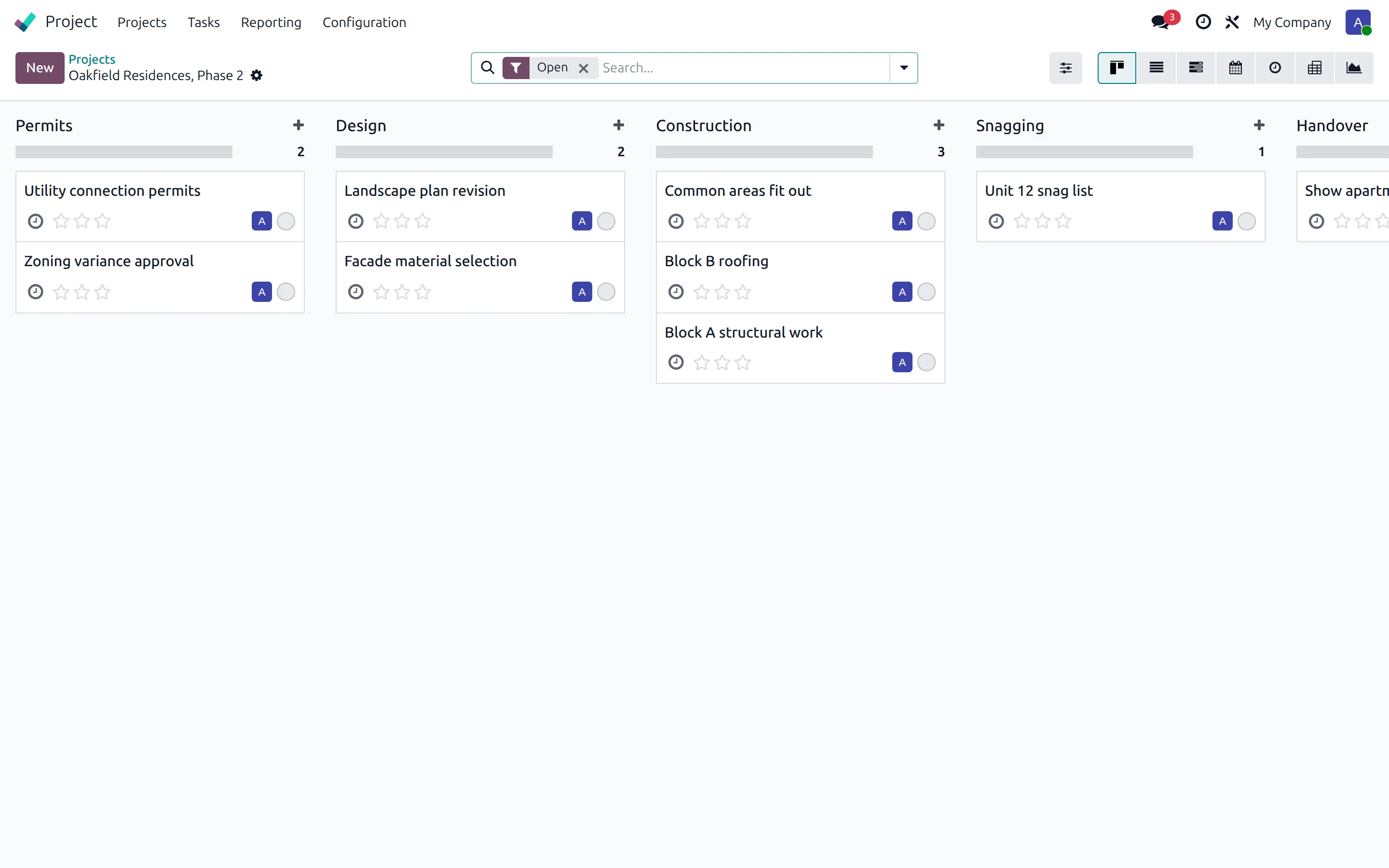Add a task in the Snagging column
1389x868 pixels.
pyautogui.click(x=1259, y=125)
